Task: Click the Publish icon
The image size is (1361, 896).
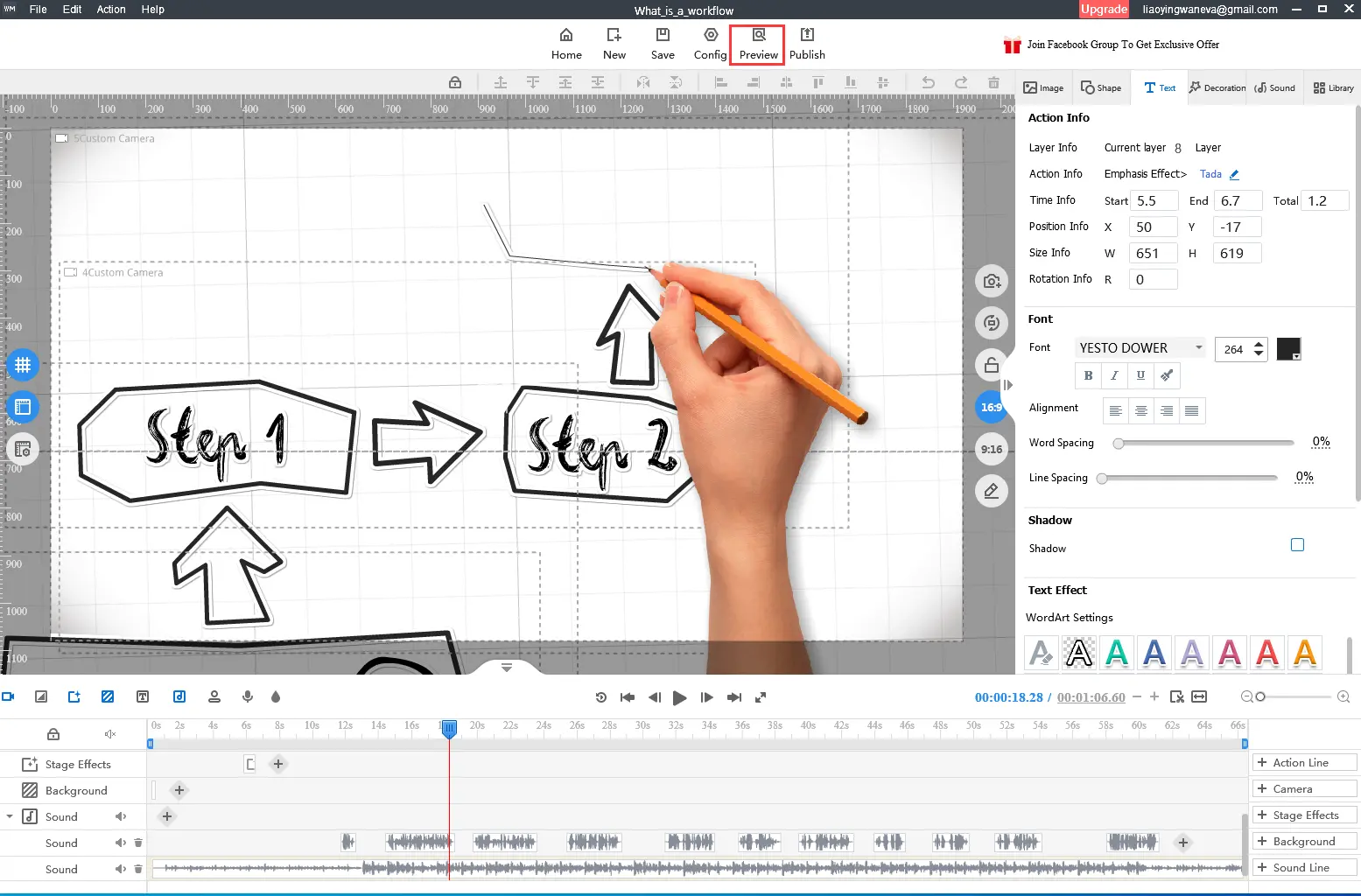Action: (806, 43)
